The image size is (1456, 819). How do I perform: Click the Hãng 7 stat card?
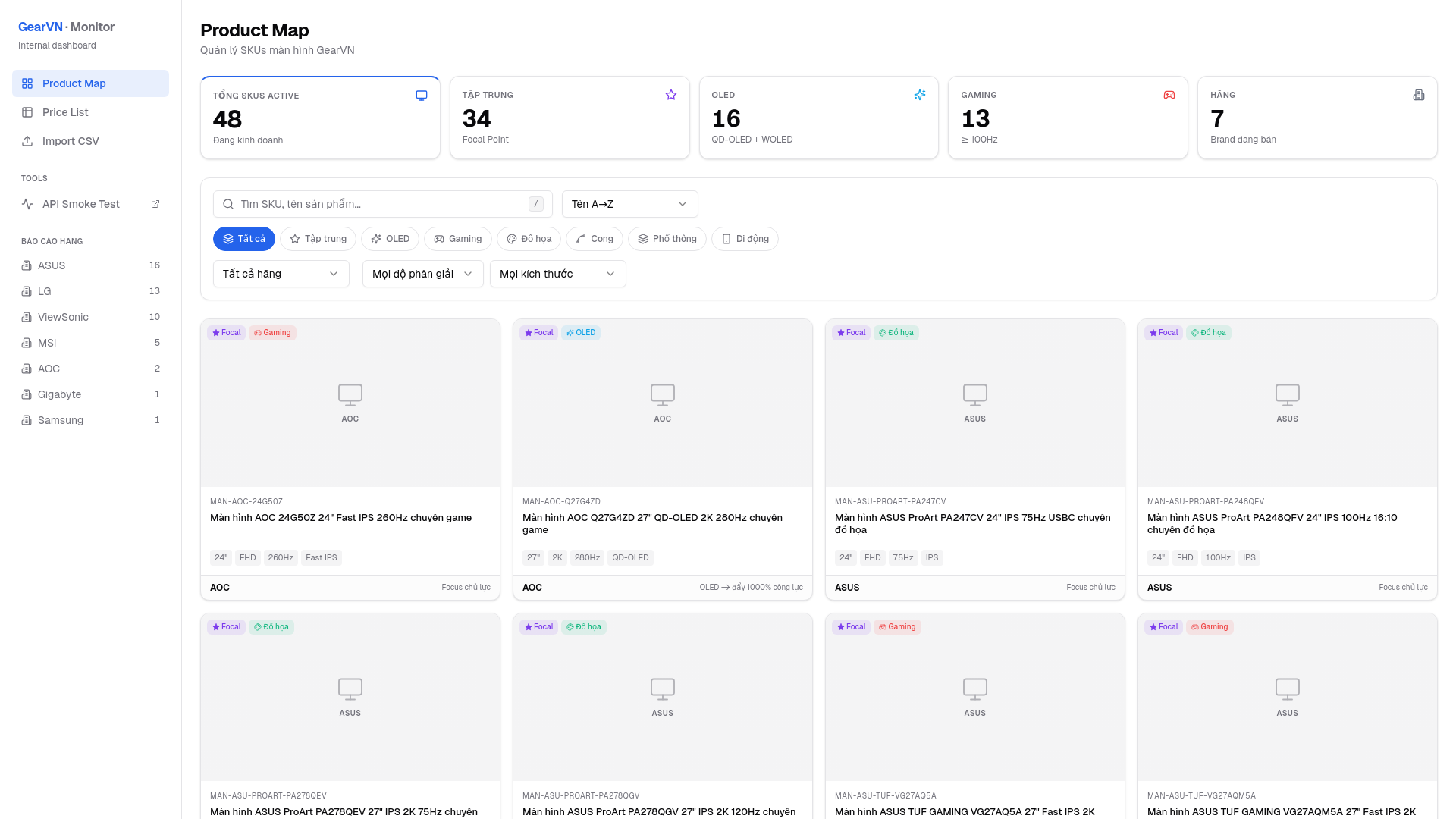1317,118
